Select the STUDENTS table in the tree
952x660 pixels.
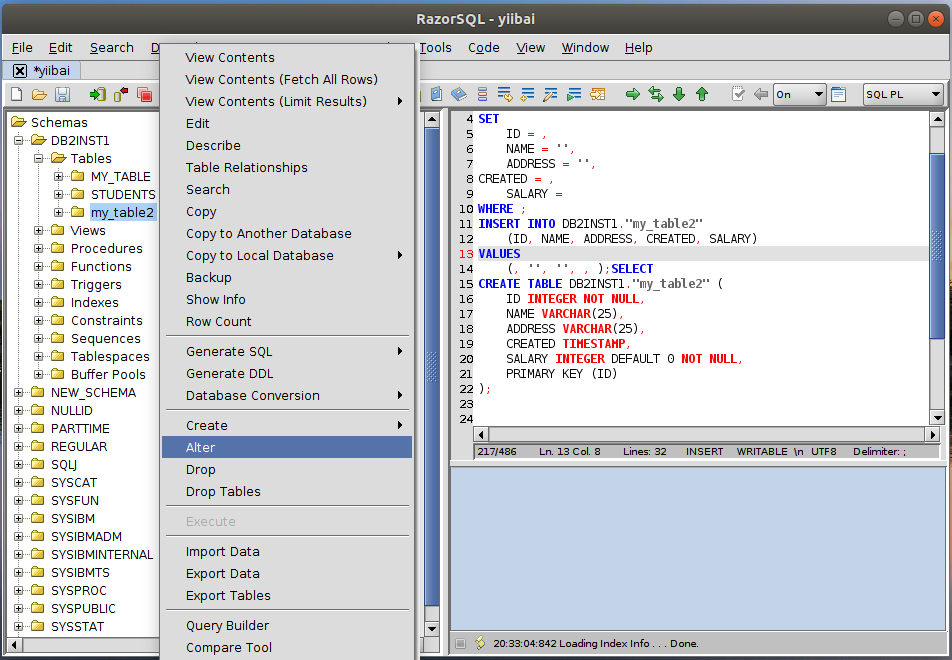123,194
